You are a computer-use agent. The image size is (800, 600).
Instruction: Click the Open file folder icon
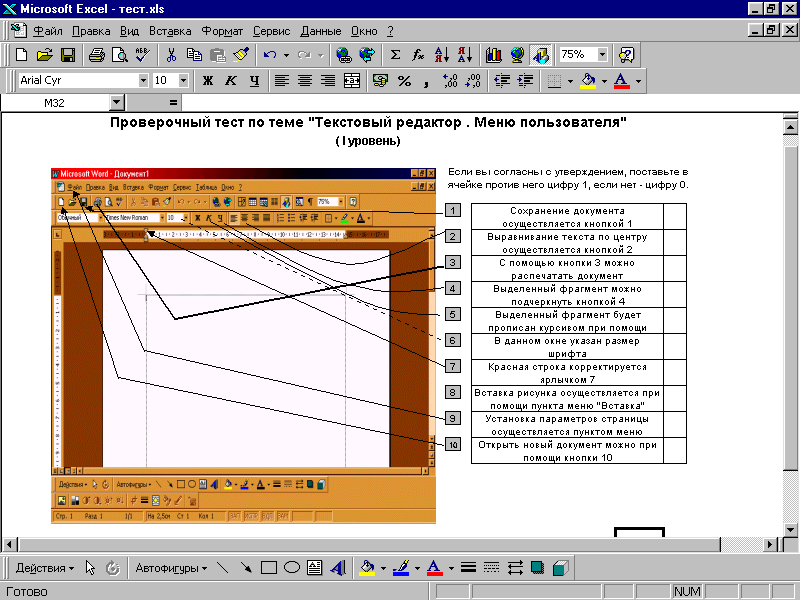[x=45, y=55]
